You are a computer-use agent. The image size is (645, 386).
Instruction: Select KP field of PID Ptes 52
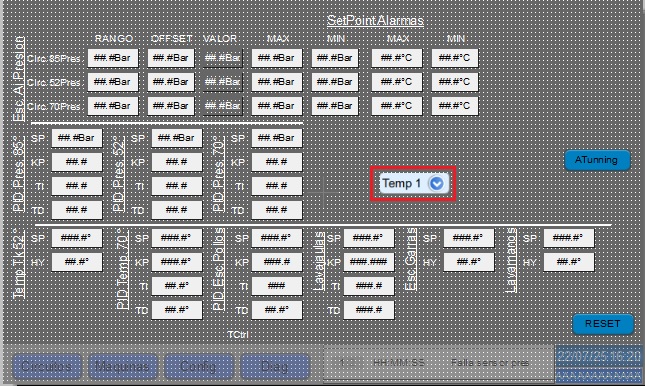(176, 162)
